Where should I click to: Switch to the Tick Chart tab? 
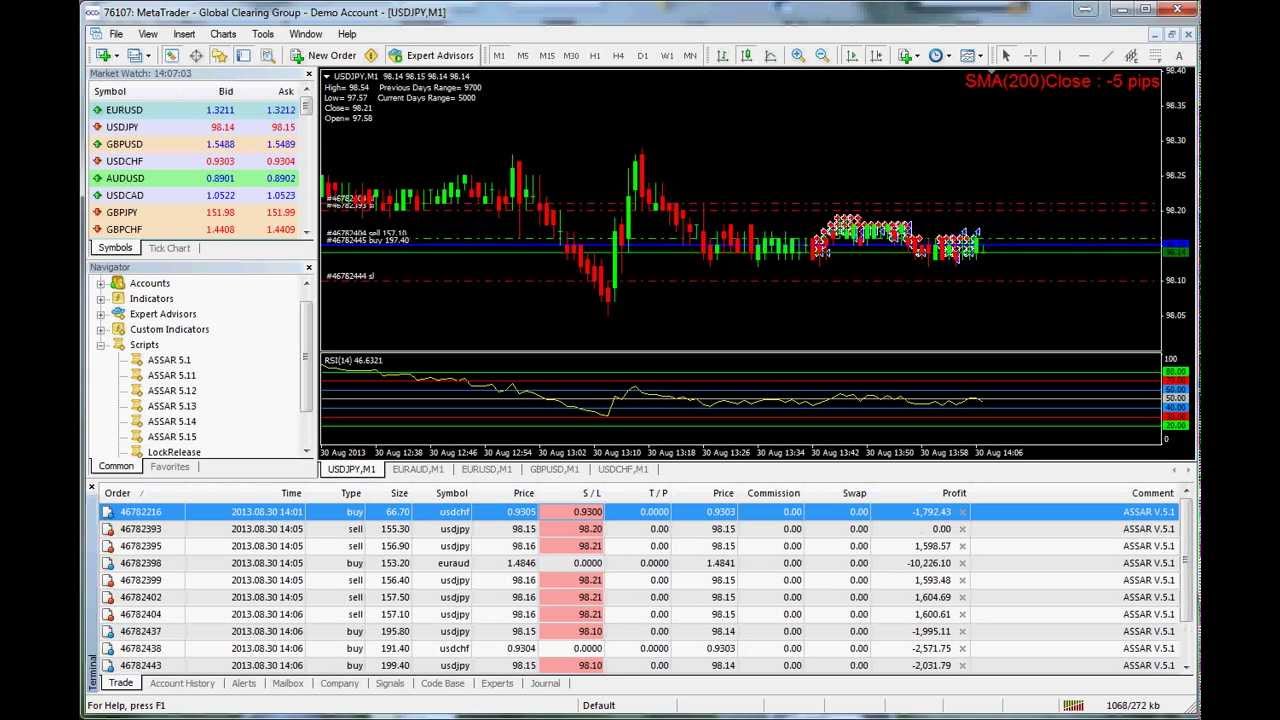pyautogui.click(x=169, y=248)
